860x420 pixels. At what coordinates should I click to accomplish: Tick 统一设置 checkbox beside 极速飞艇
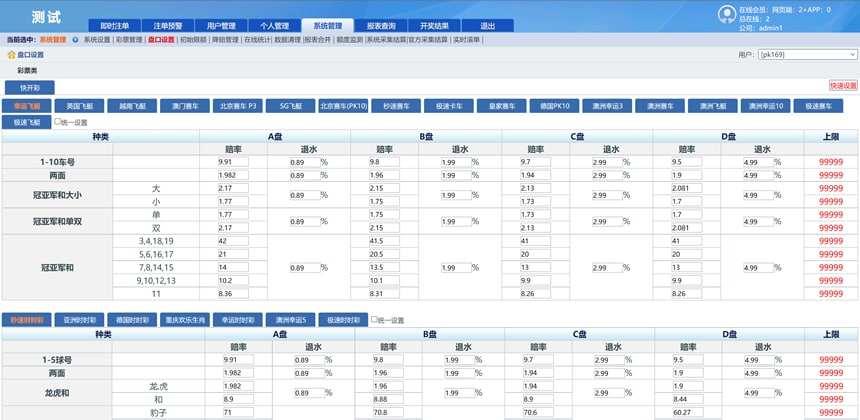[59, 122]
